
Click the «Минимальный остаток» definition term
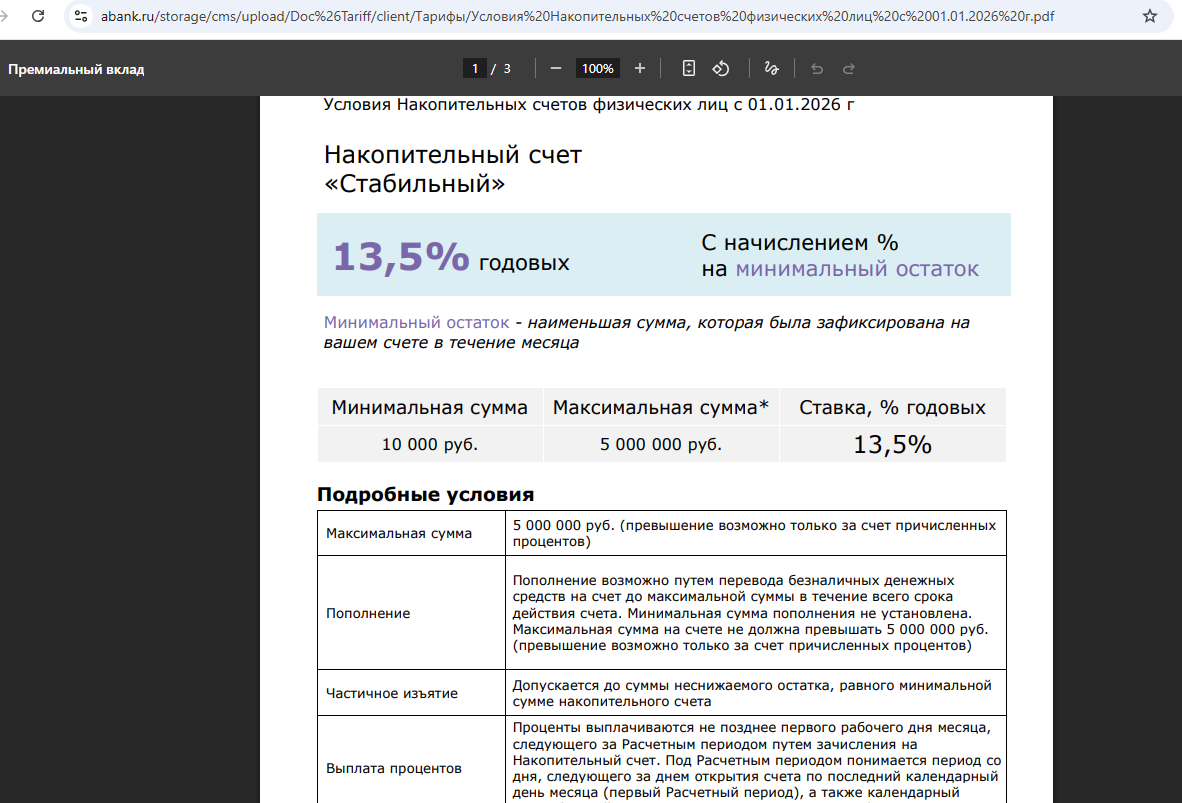coord(416,323)
